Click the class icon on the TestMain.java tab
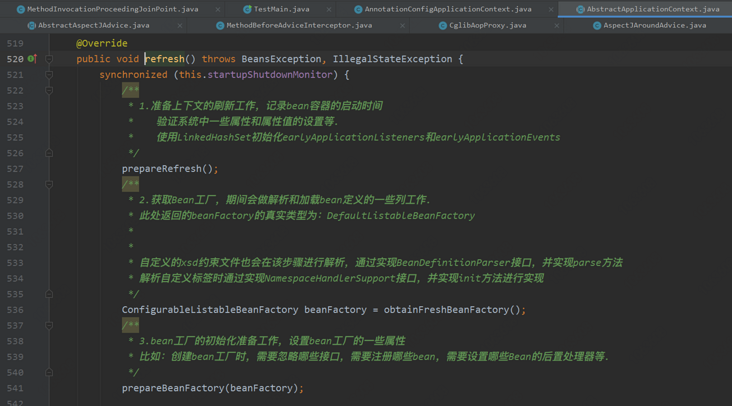 [x=247, y=9]
